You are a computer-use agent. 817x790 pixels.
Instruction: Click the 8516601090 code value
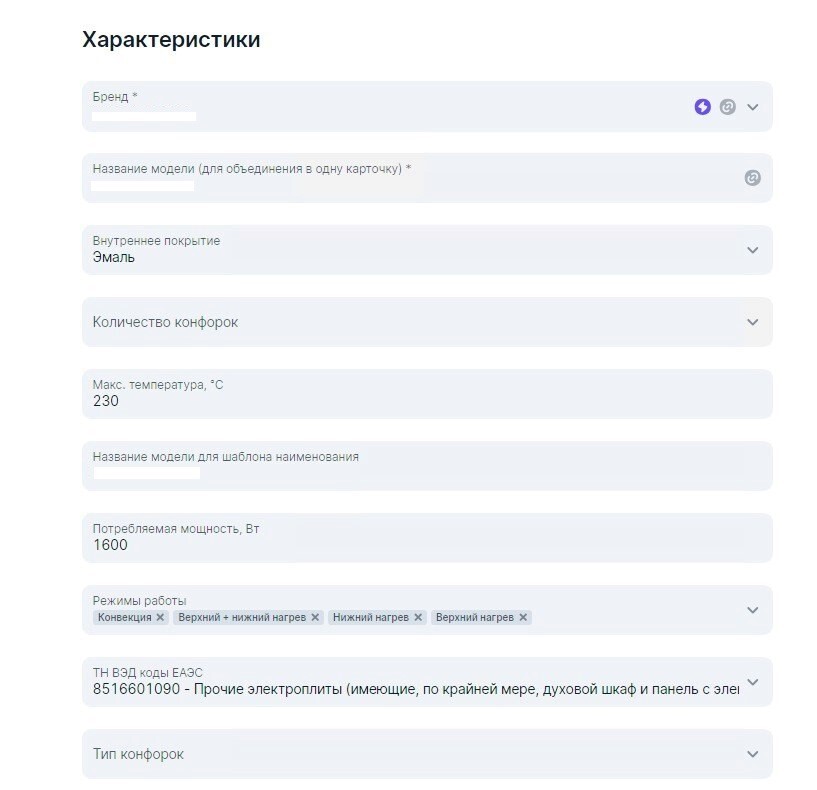click(137, 689)
